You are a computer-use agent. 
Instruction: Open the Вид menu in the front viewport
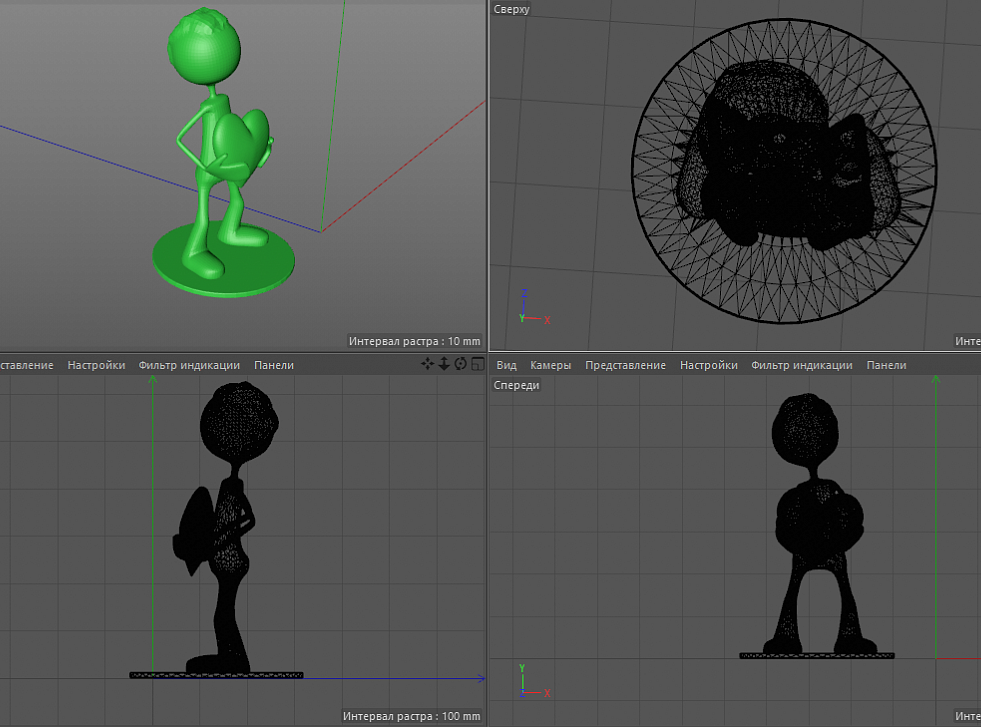coord(507,366)
